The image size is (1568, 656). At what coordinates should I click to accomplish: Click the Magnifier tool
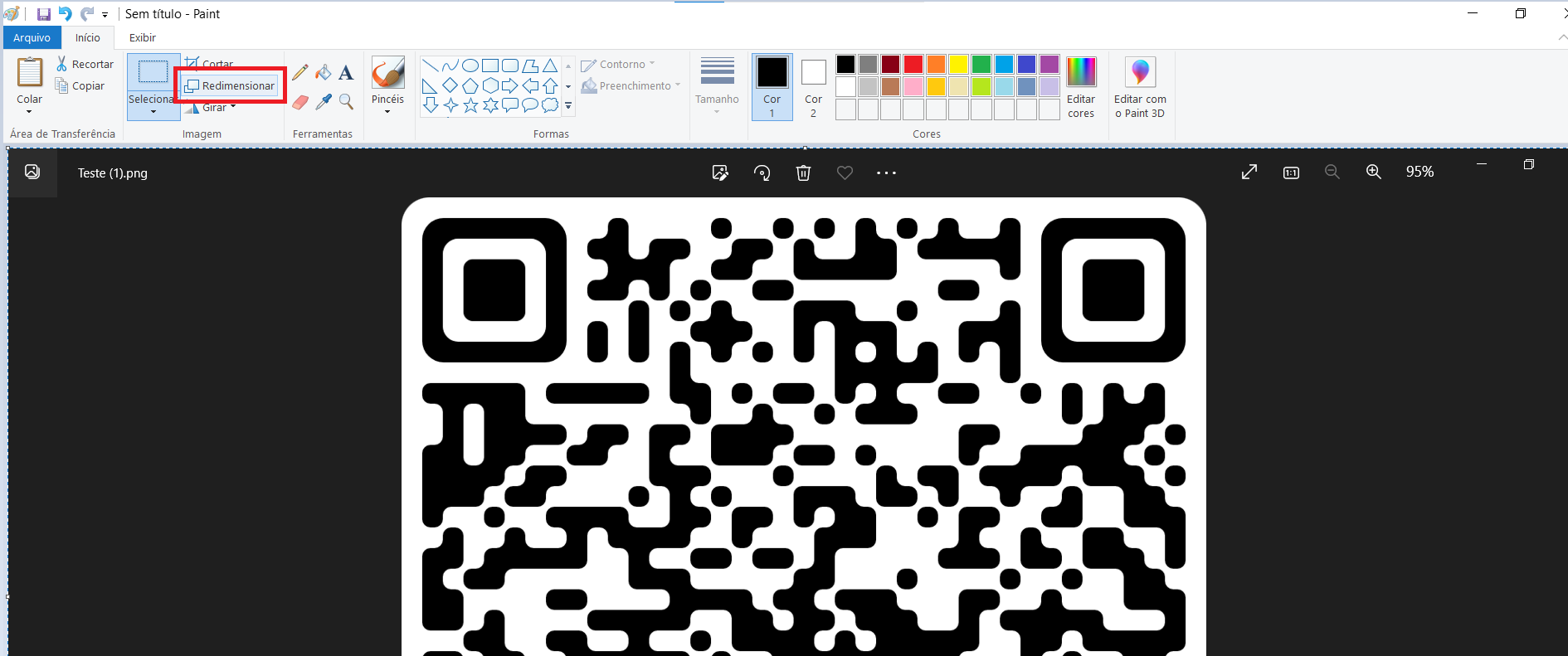tap(346, 102)
